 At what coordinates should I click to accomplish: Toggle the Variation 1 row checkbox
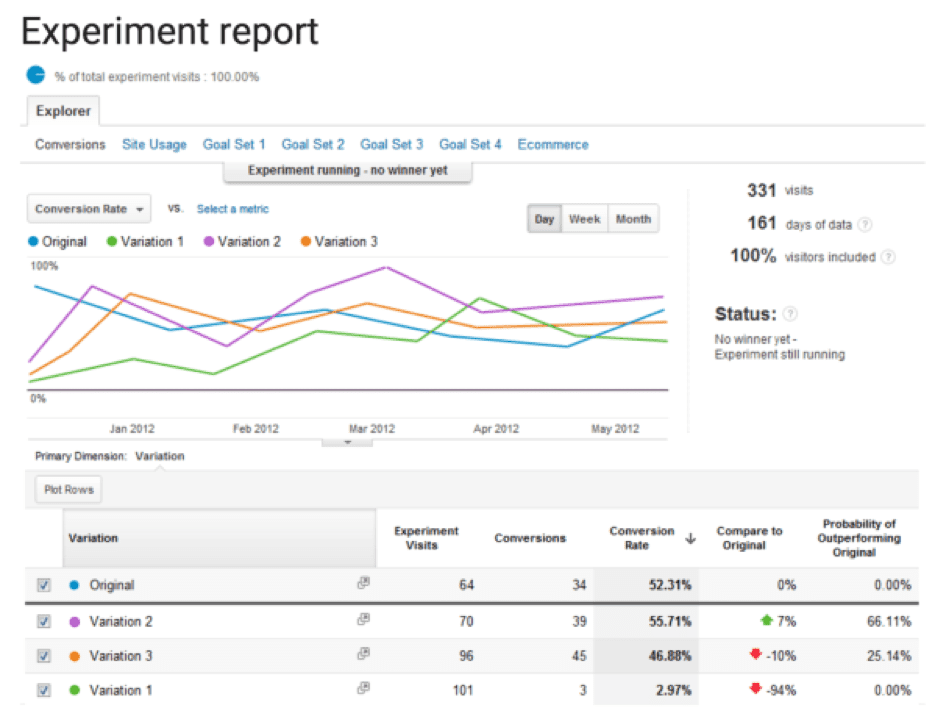point(44,690)
